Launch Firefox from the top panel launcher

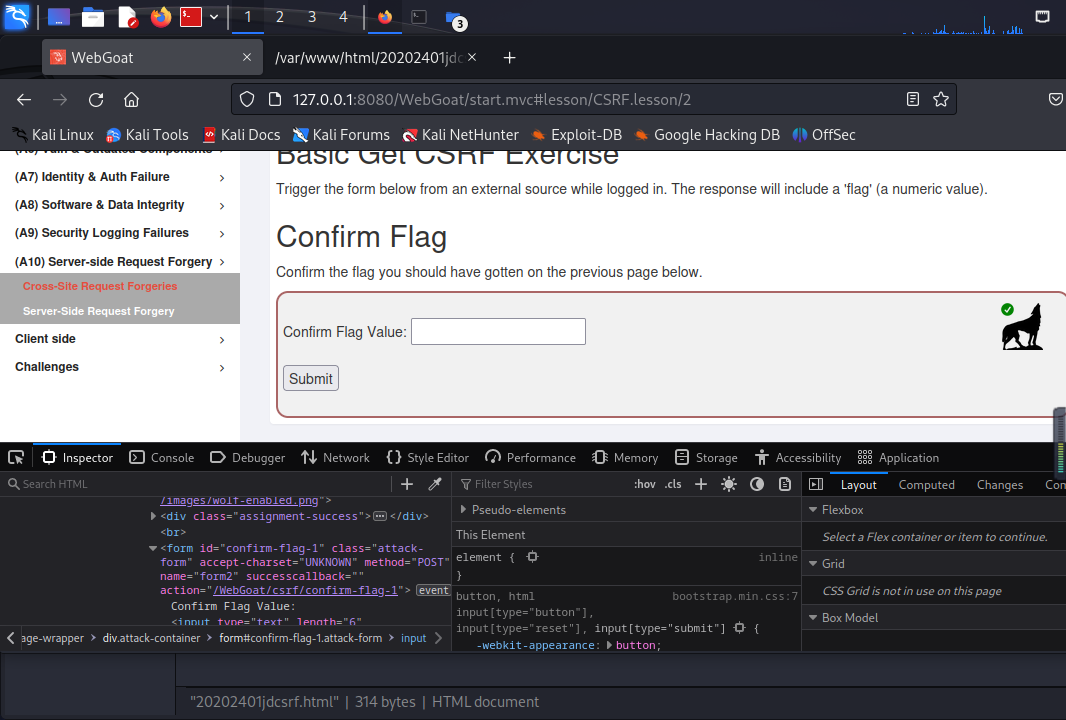click(x=161, y=17)
